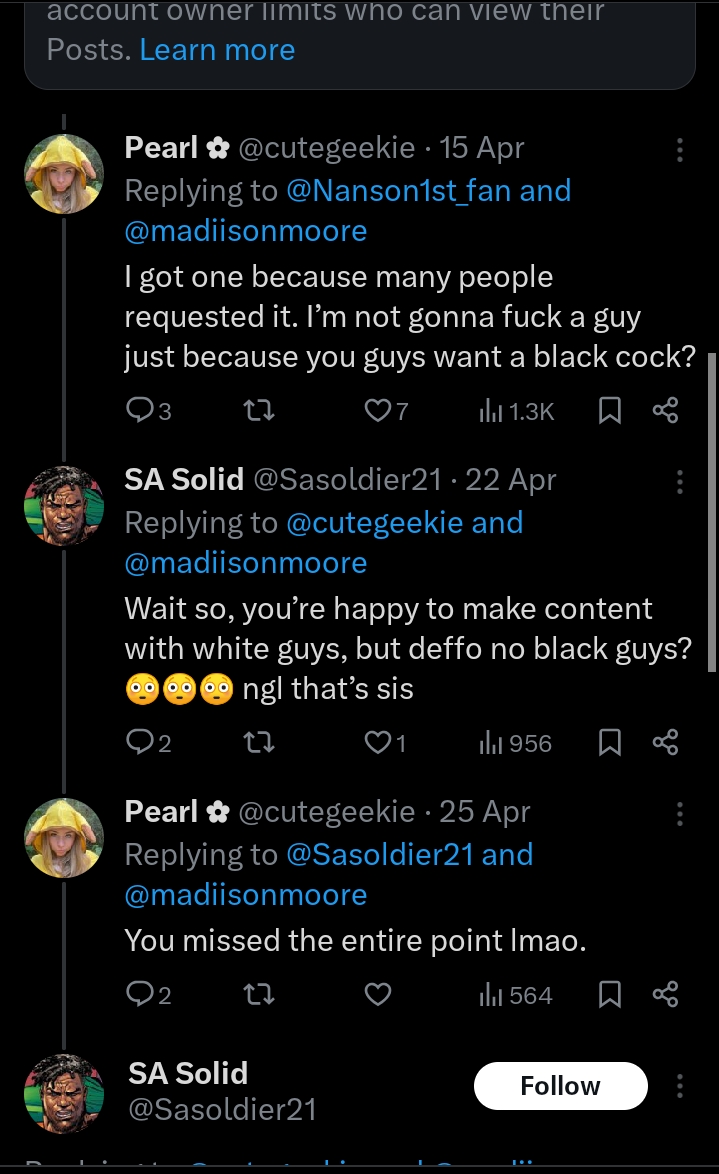Repost SA Solid's 22 Apr reply
Screen dimensions: 719x1174
pyautogui.click(x=259, y=742)
